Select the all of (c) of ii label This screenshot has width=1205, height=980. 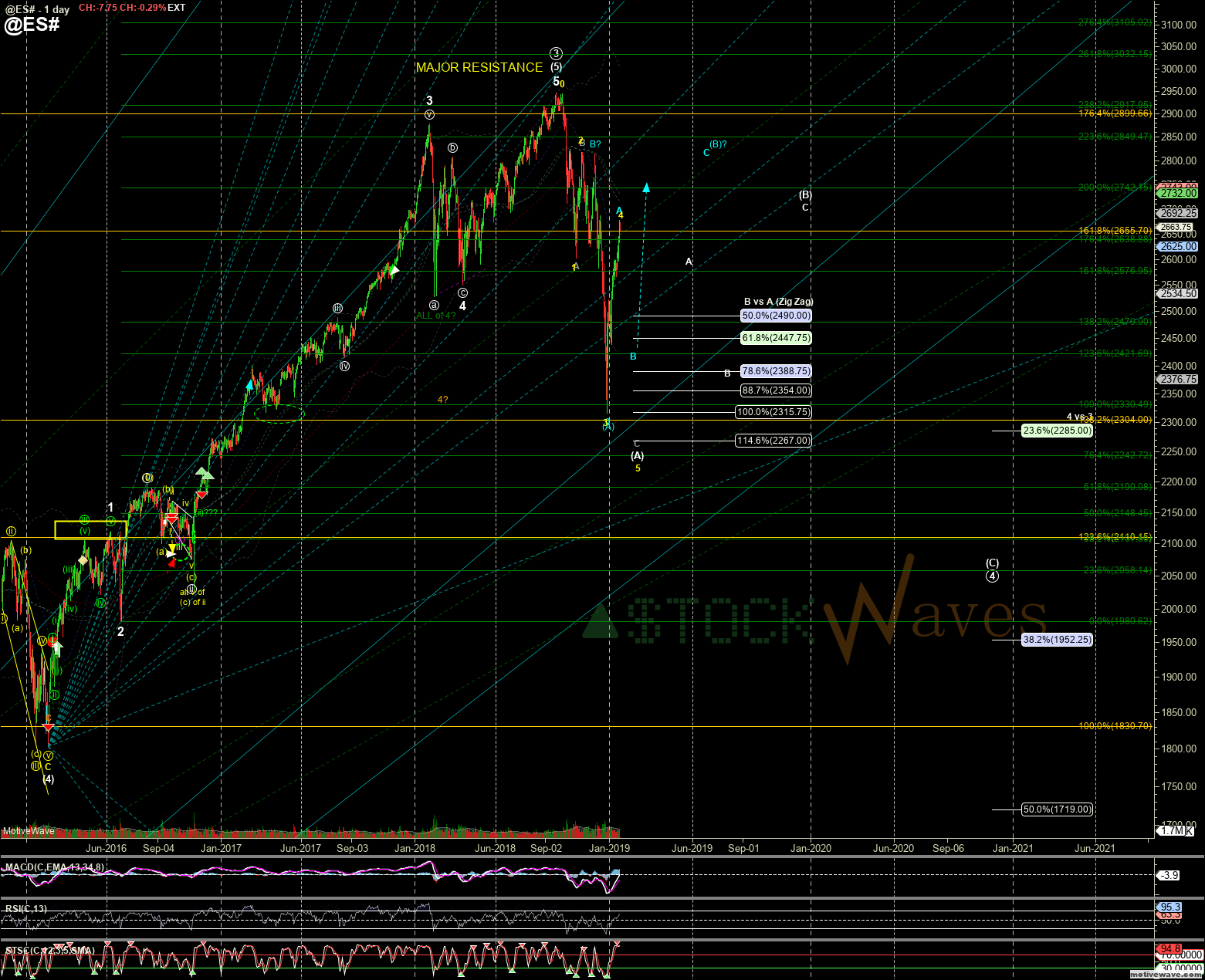192,597
